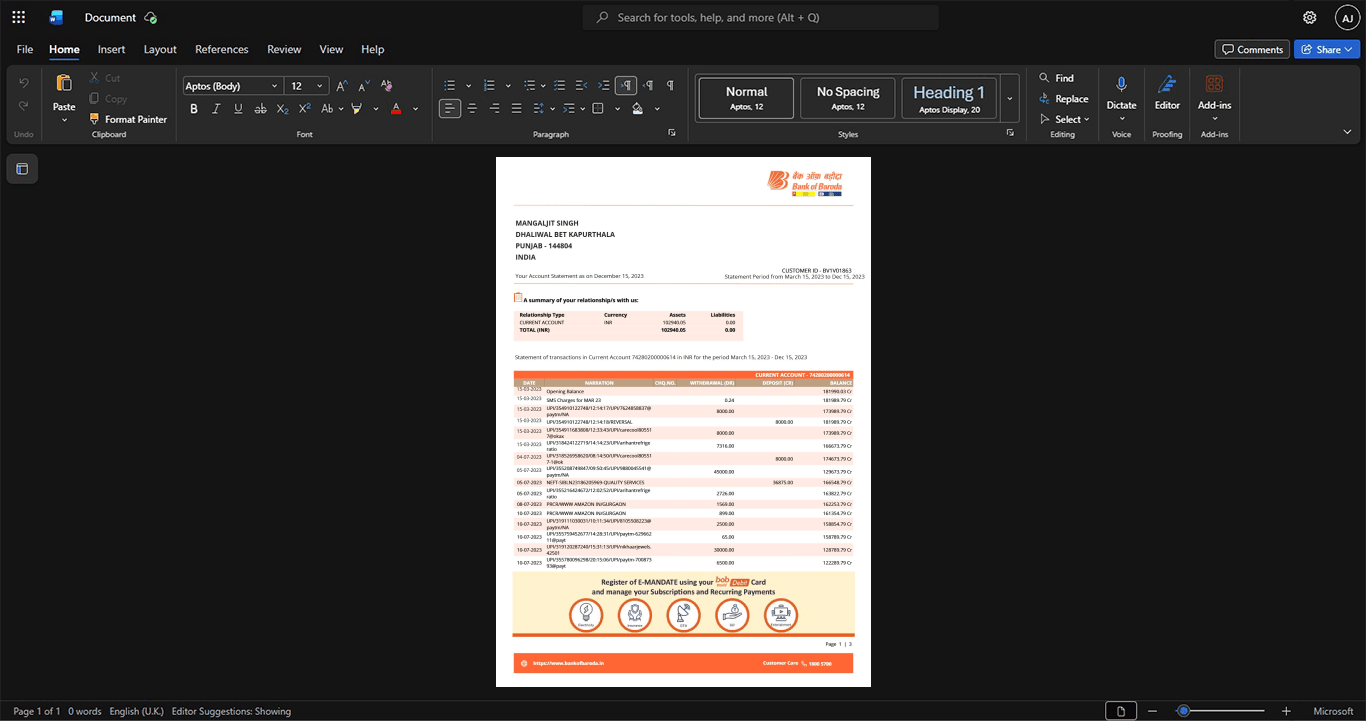
Task: Switch to the Insert tab
Action: pos(111,49)
